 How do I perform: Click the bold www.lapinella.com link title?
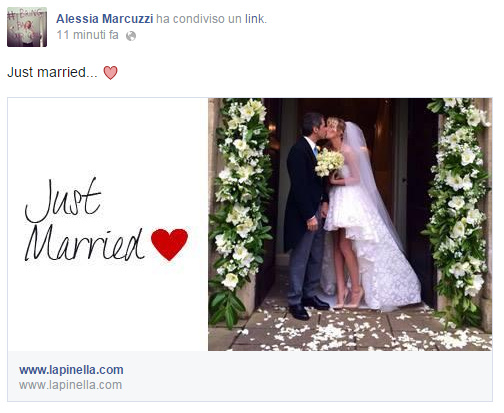click(71, 370)
